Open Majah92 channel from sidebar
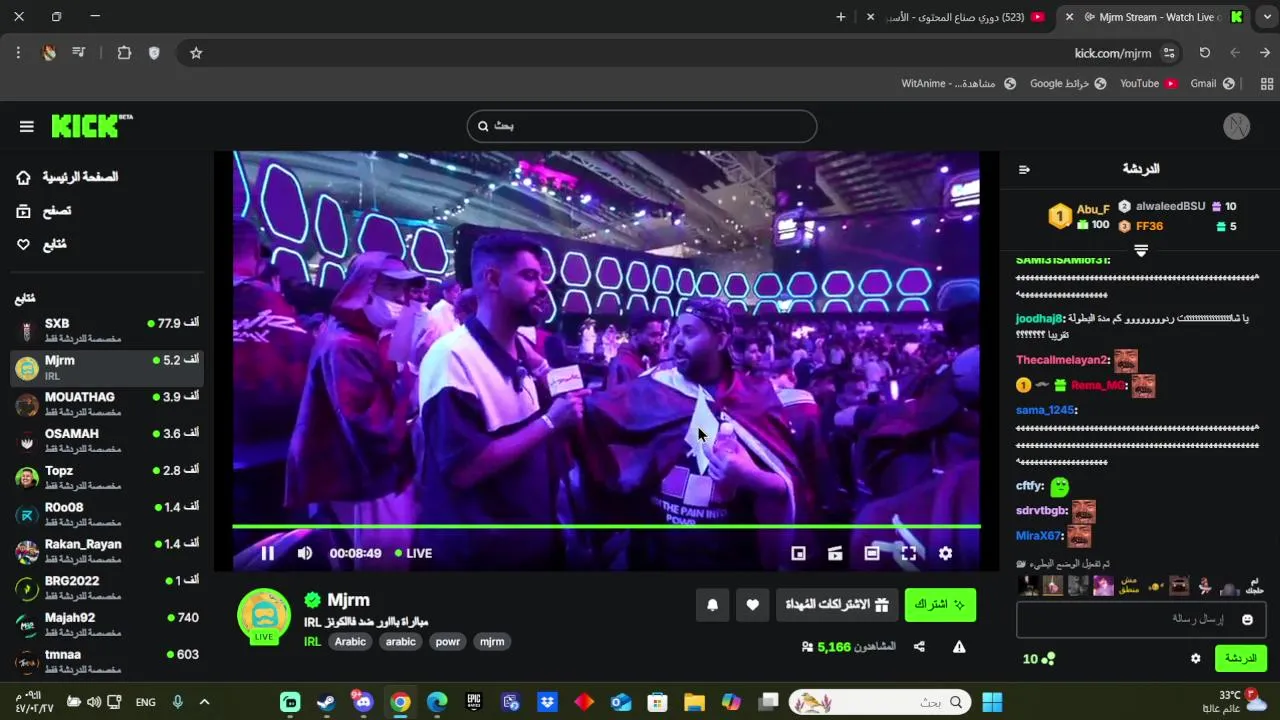Viewport: 1280px width, 720px height. click(x=106, y=625)
